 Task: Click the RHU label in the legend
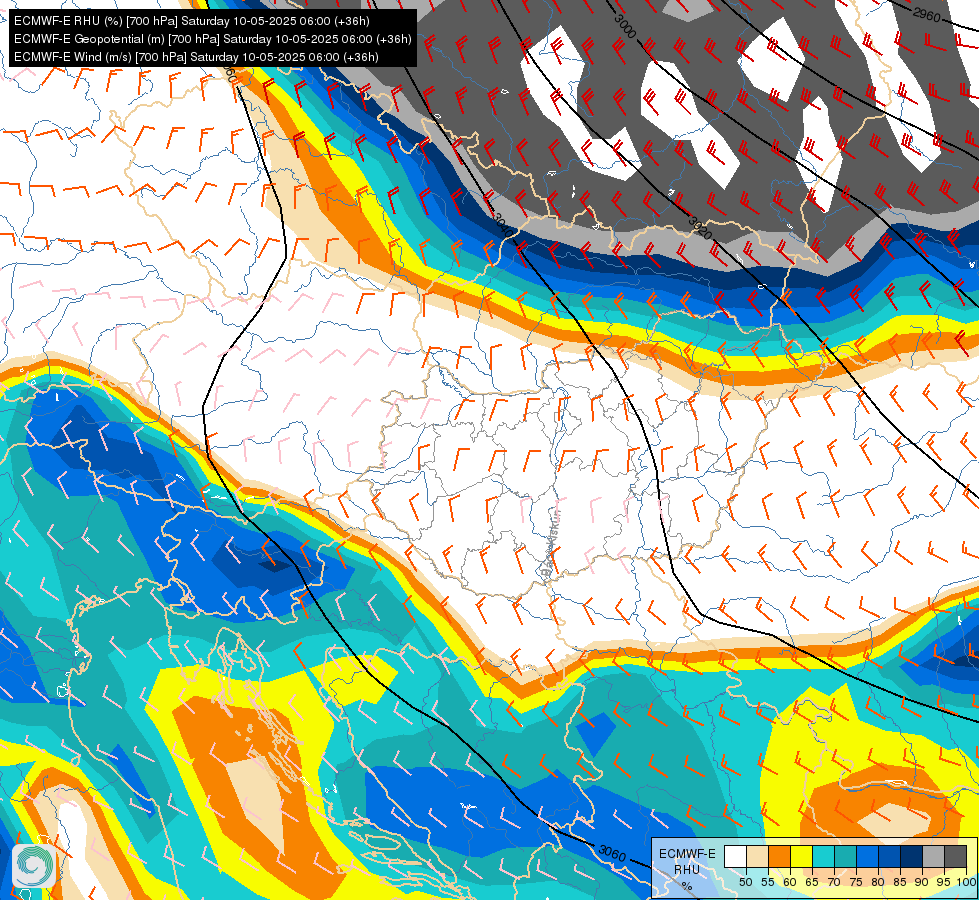coord(687,869)
